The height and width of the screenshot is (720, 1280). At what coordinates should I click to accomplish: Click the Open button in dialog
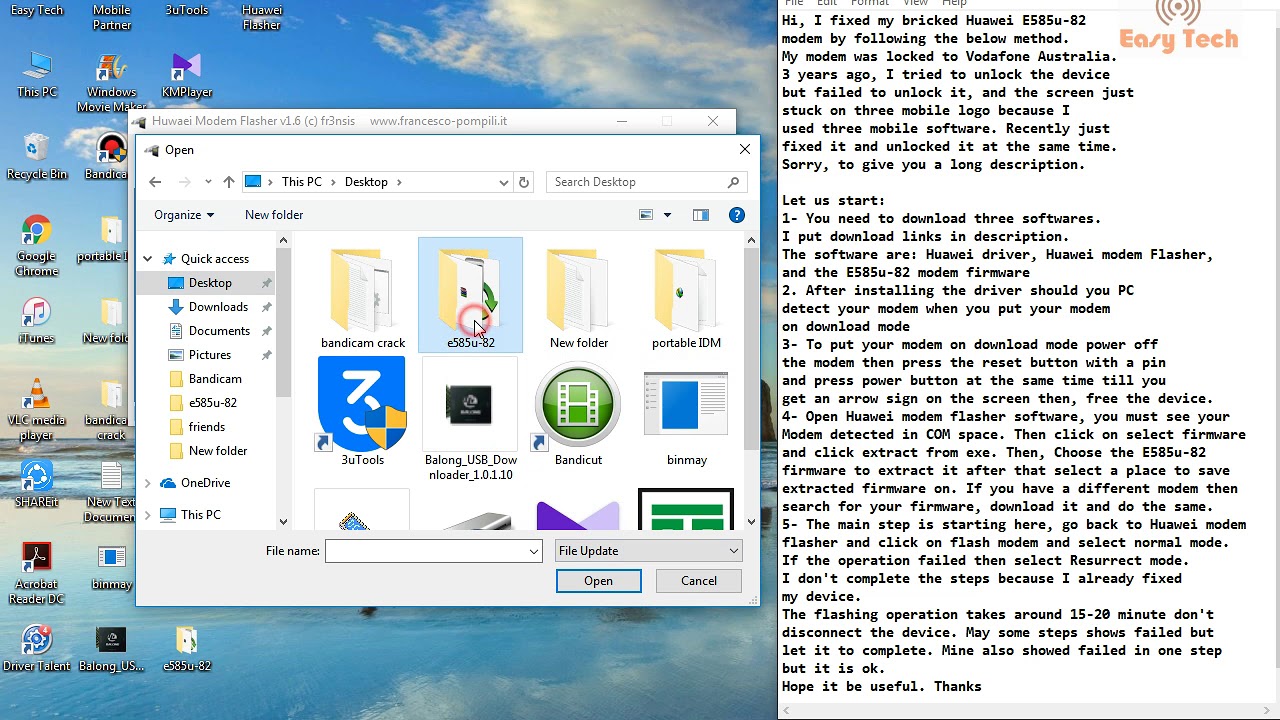[598, 581]
